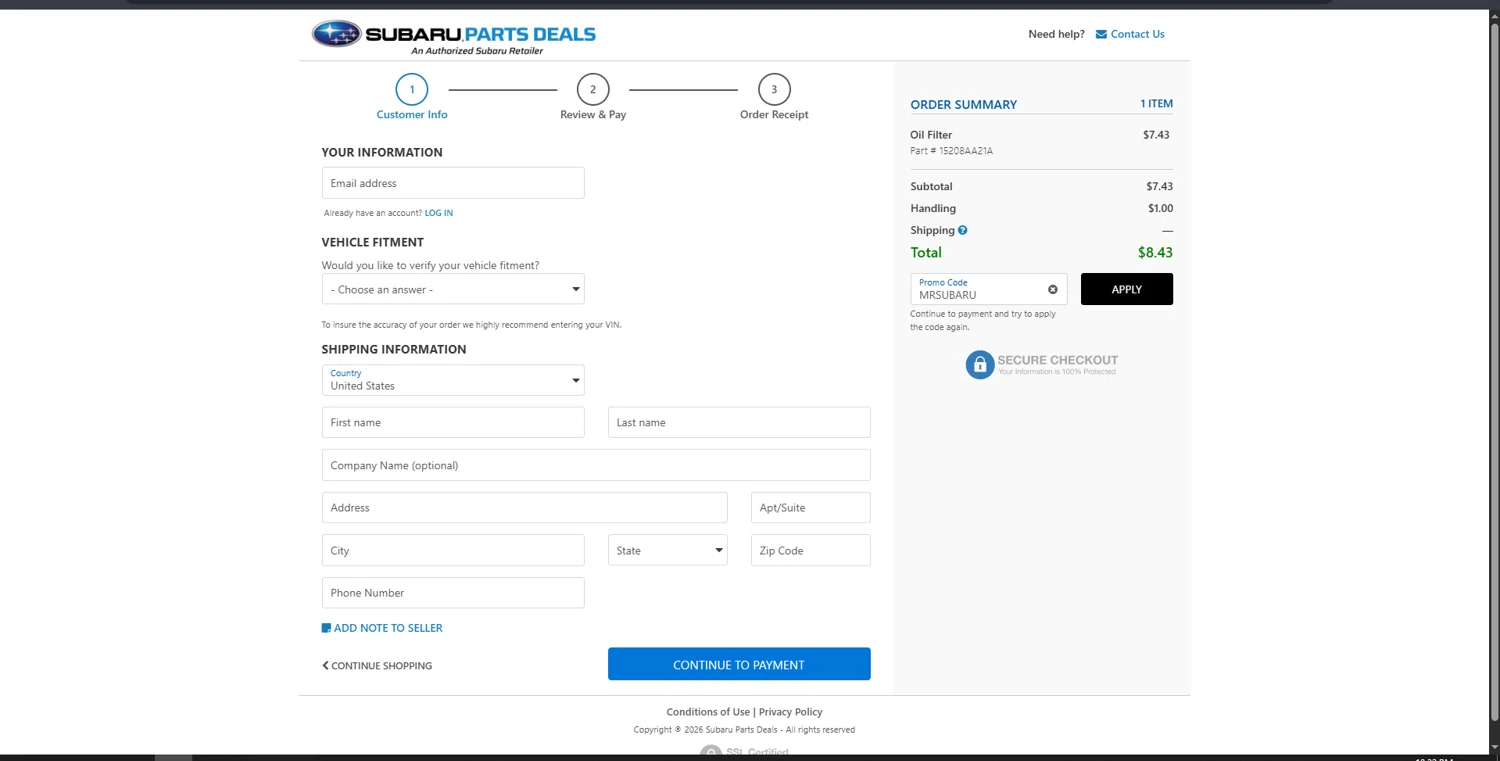This screenshot has width=1500, height=761.
Task: Open the Conditions of Use link
Action: click(x=708, y=712)
